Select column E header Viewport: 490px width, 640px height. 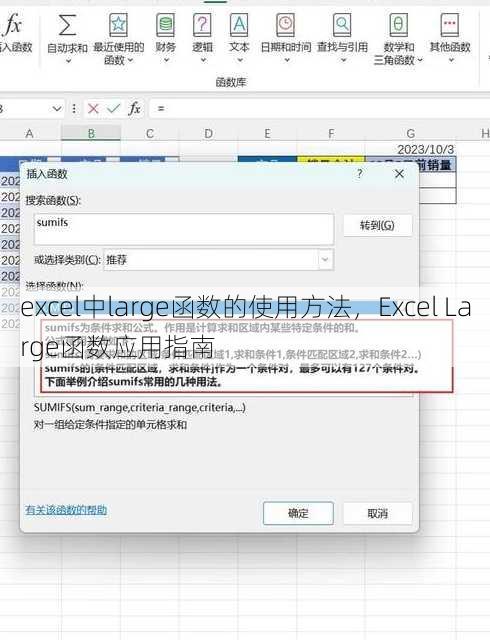click(267, 133)
